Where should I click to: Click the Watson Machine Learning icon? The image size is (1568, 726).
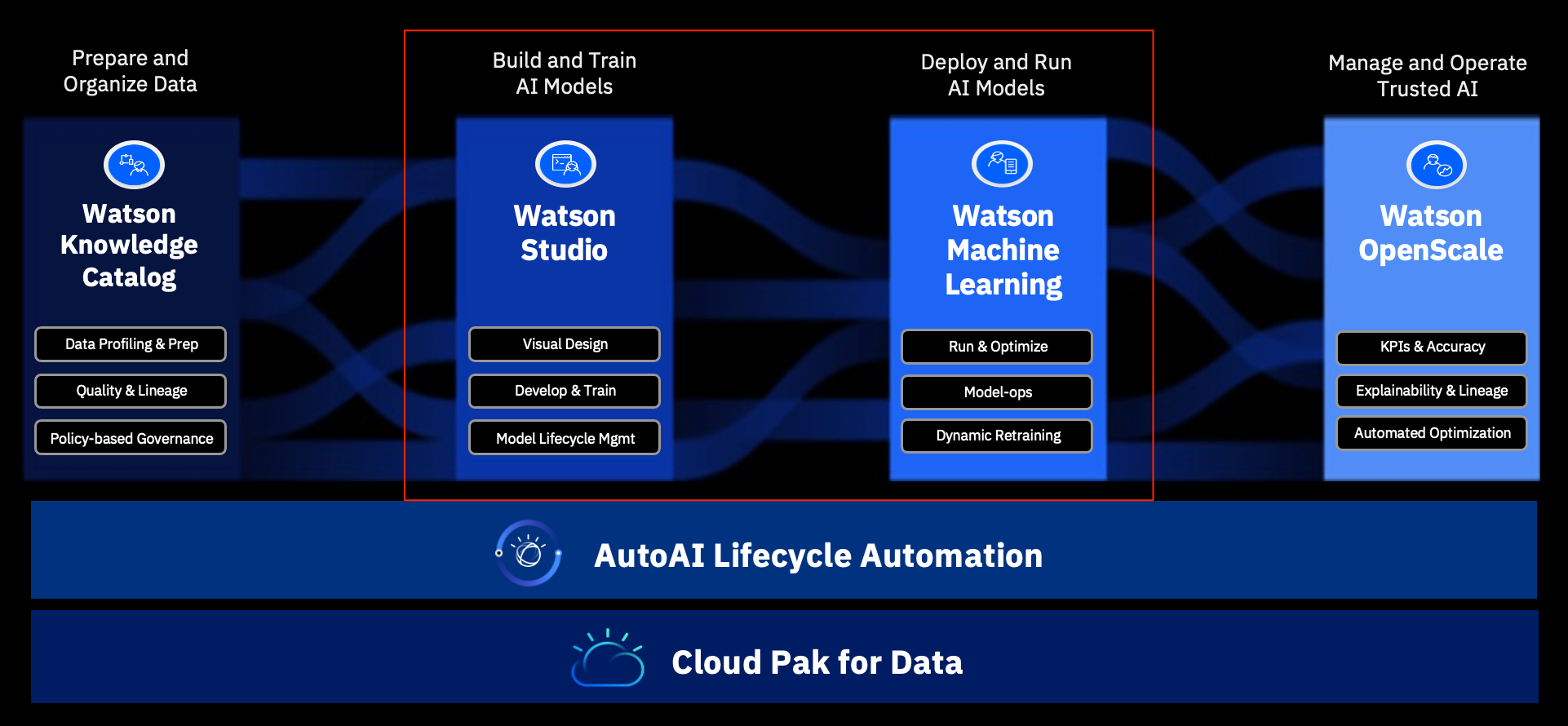pyautogui.click(x=1002, y=164)
